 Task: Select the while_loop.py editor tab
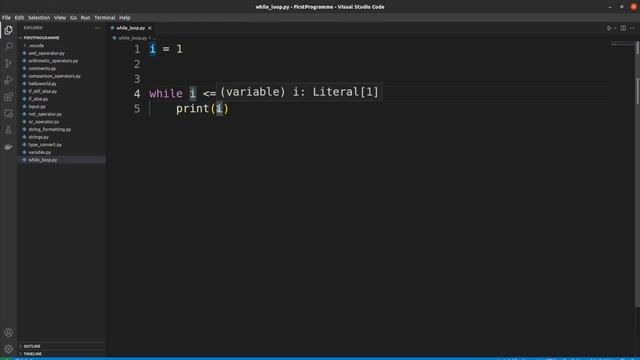[x=131, y=28]
